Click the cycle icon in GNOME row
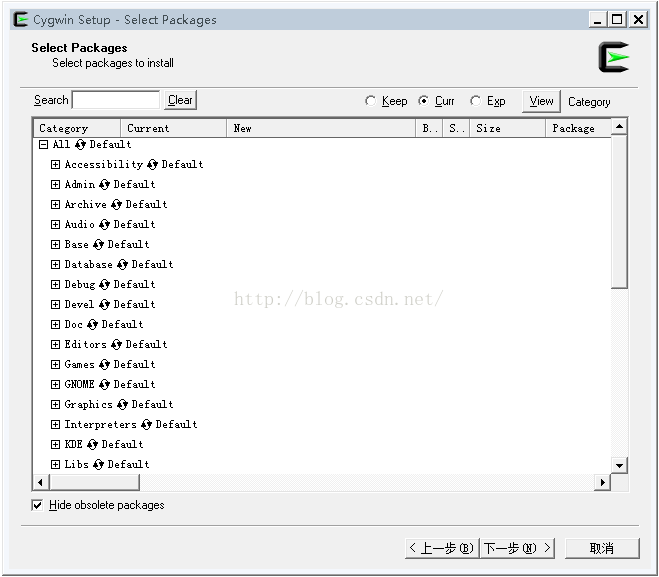The image size is (659, 577). (x=104, y=385)
